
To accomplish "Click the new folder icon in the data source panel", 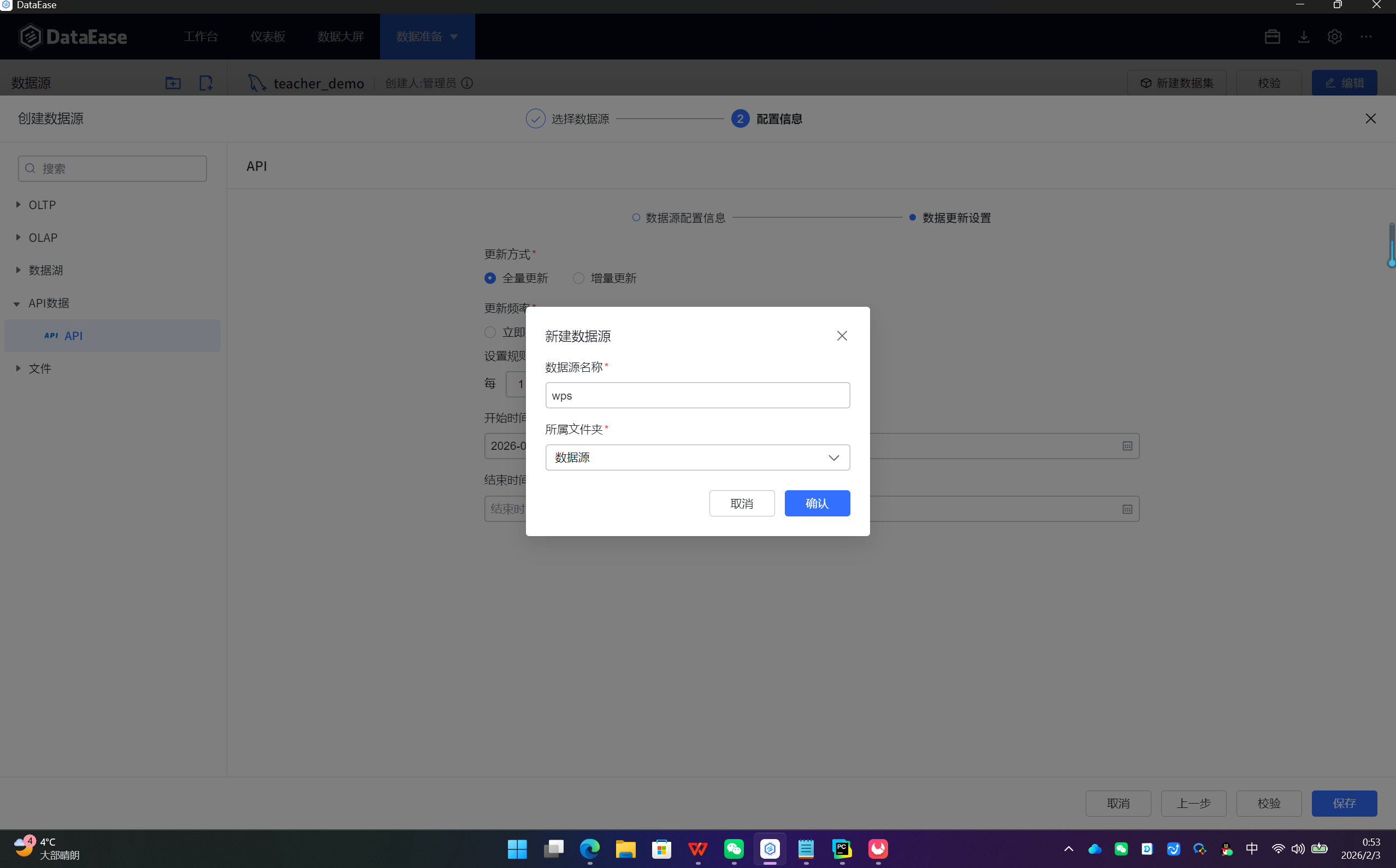I will [x=173, y=83].
